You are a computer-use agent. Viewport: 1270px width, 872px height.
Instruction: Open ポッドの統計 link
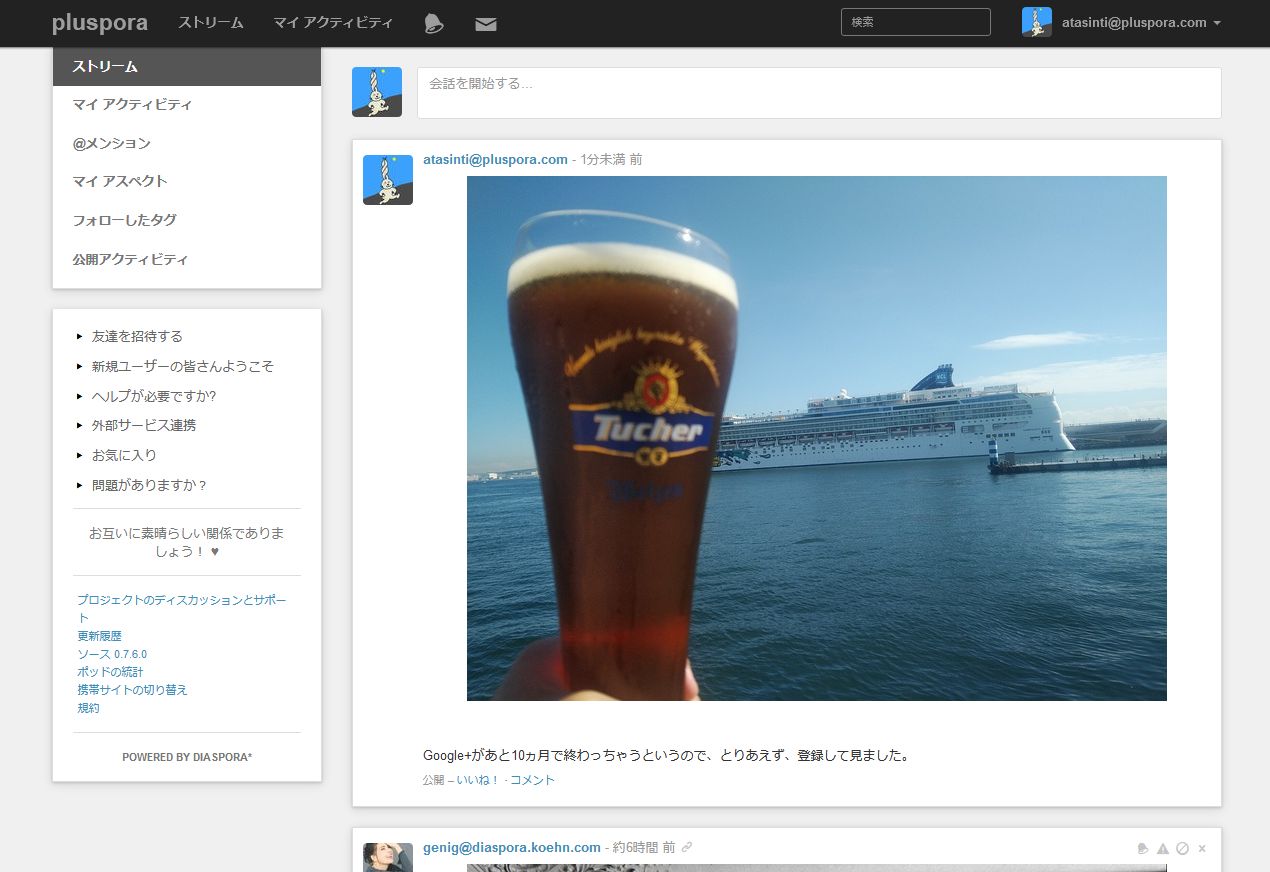tap(110, 672)
